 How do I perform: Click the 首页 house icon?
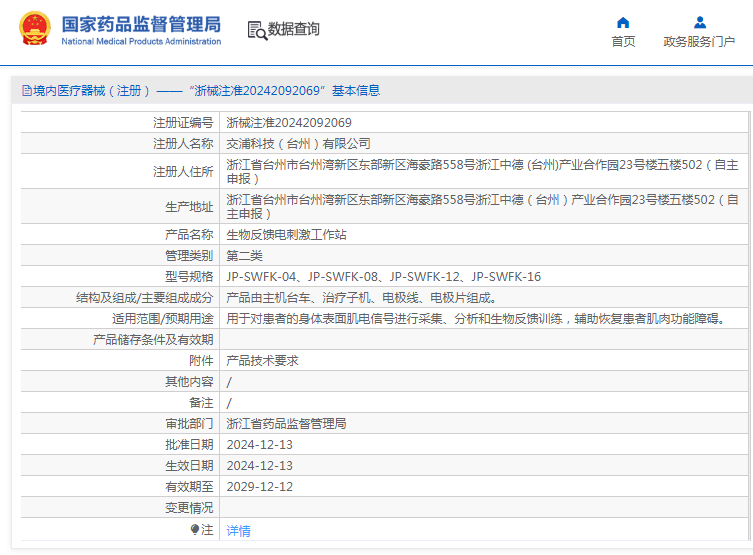tap(623, 23)
